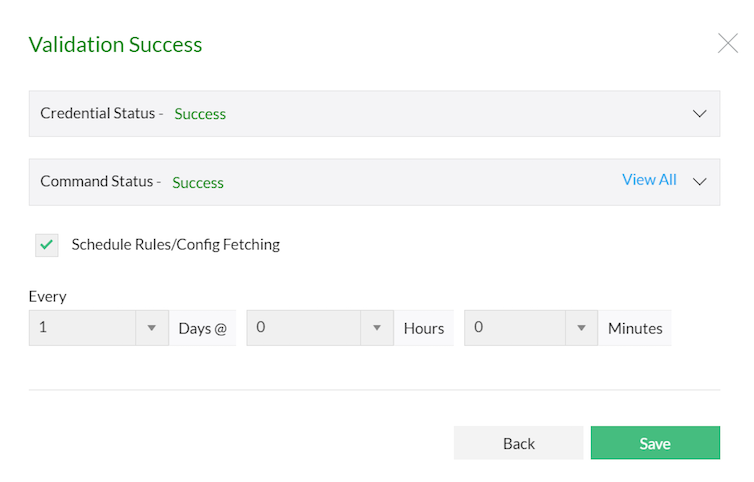
Task: Click the Days value field showing 1
Action: pos(82,327)
